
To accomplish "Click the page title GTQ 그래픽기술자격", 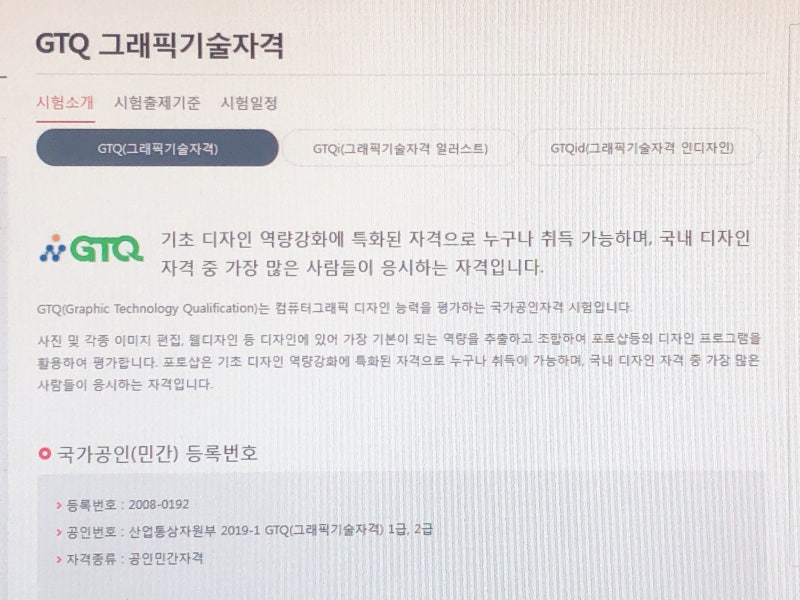I will pos(160,45).
